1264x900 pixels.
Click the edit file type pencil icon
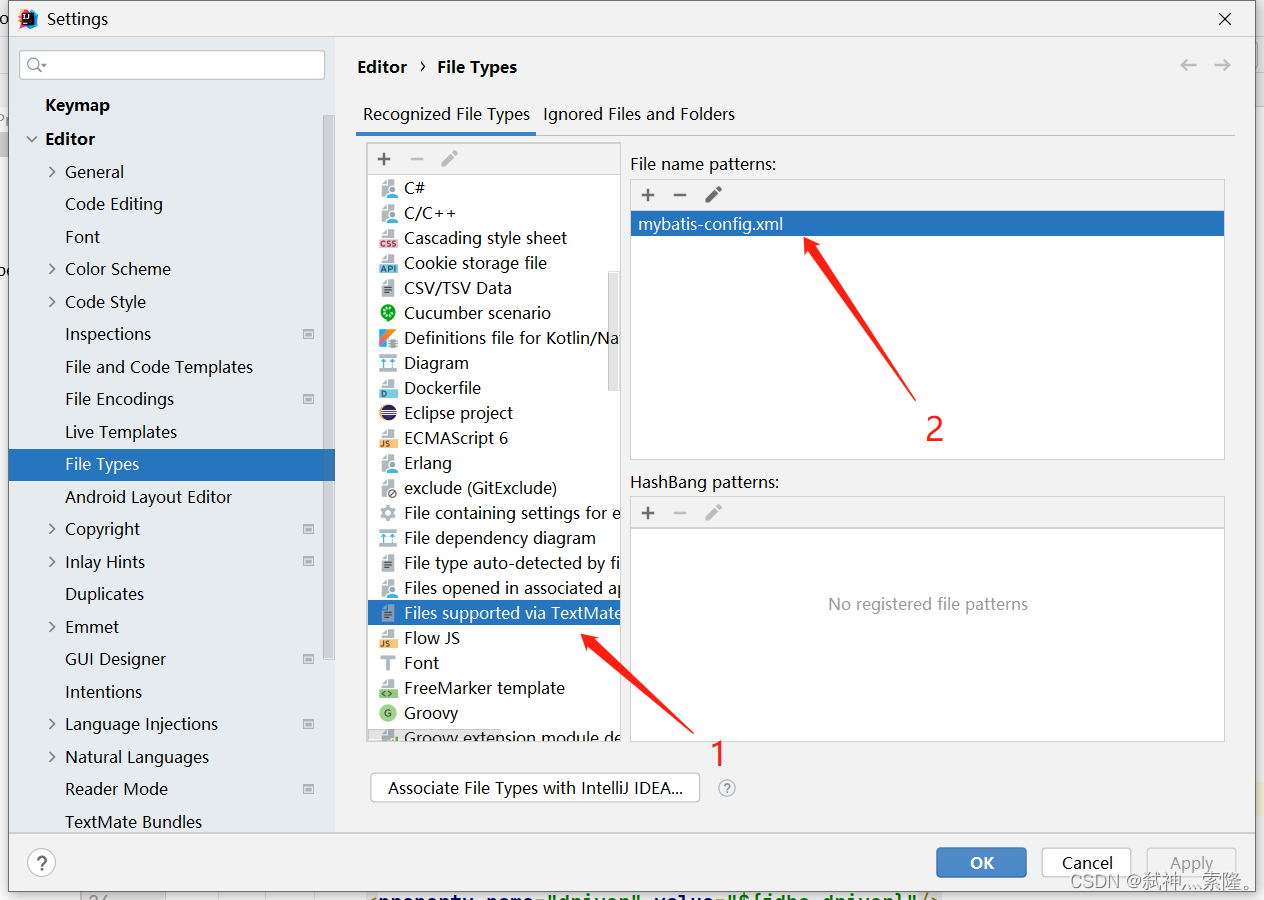450,159
